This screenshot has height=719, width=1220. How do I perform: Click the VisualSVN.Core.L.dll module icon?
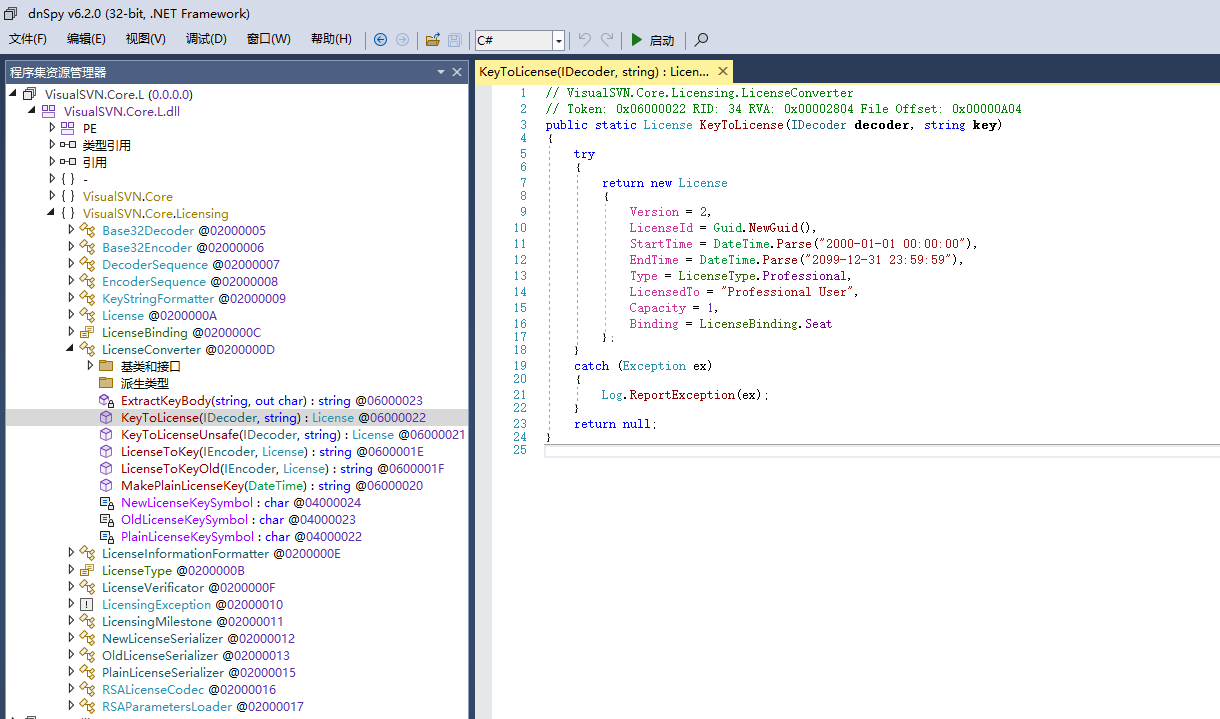coord(48,111)
